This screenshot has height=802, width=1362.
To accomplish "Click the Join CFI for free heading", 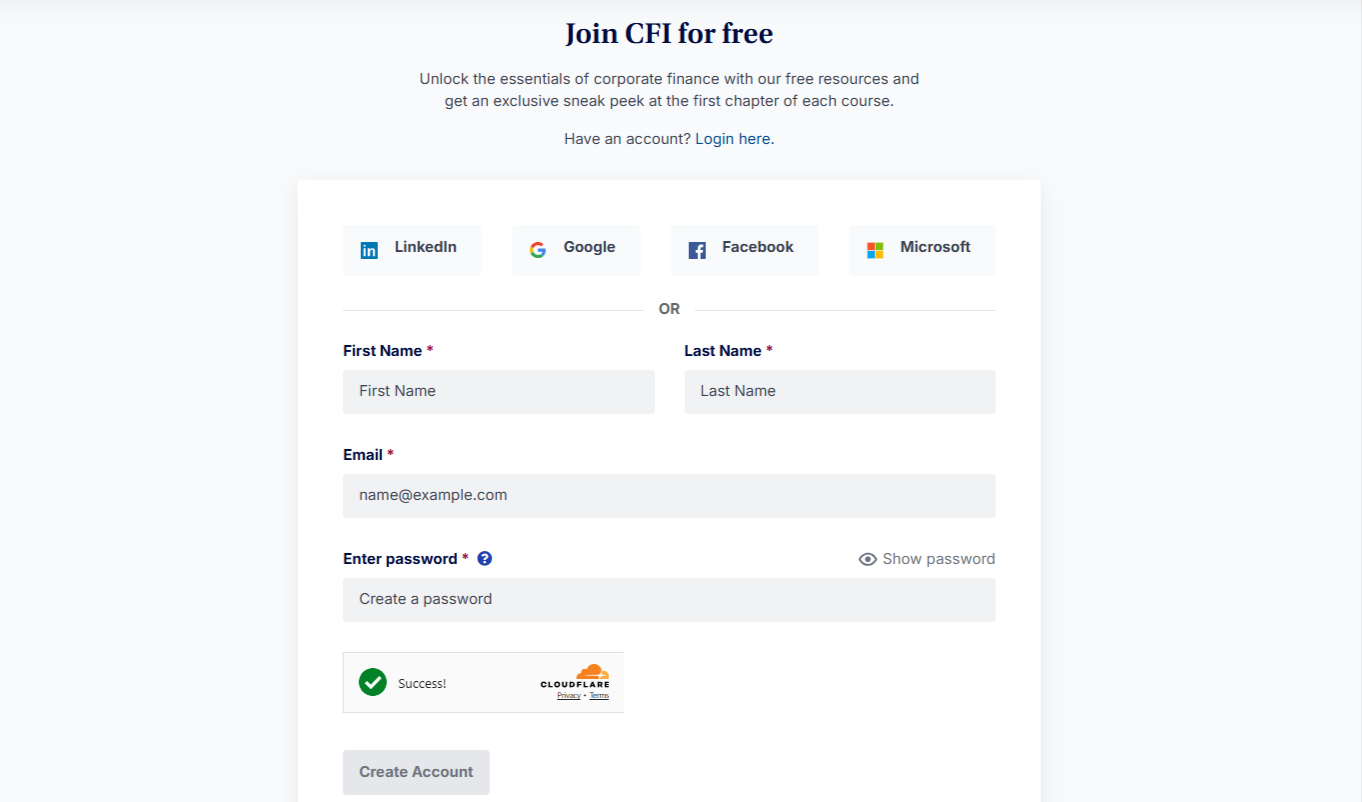I will (x=668, y=33).
